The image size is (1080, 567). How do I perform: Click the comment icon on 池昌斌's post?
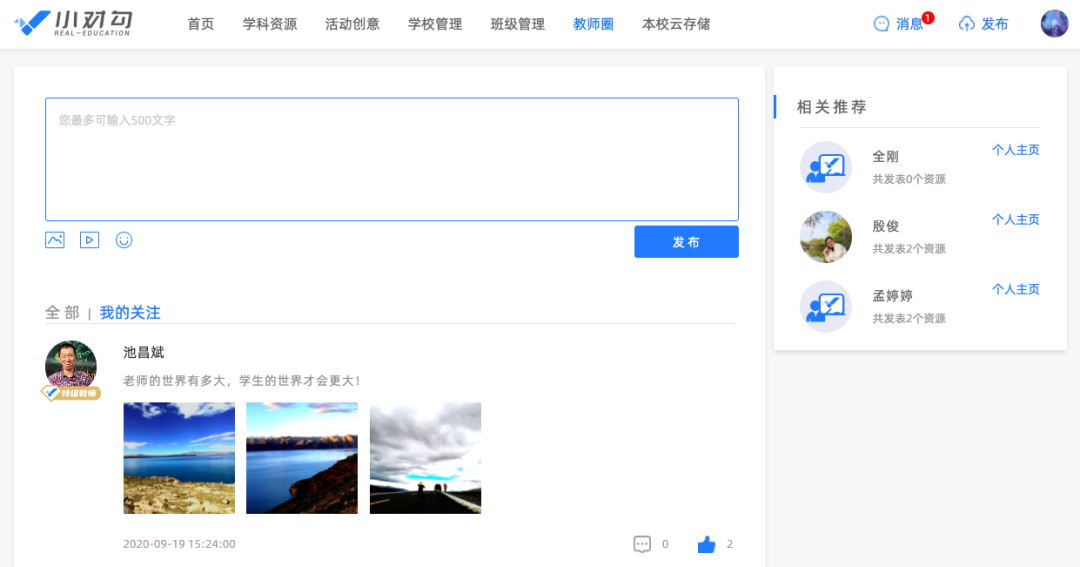coord(642,544)
